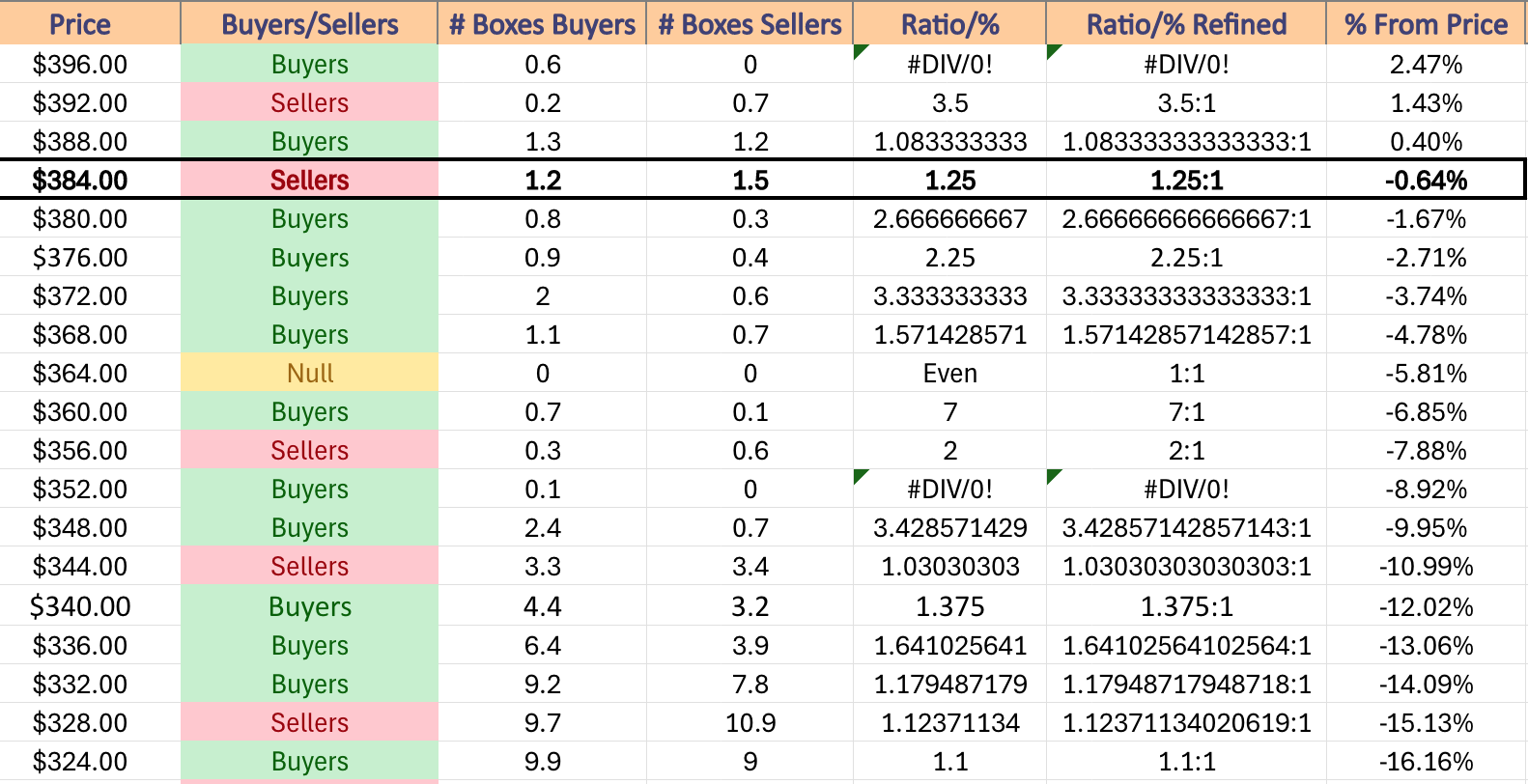Click the -3.74% cell

[x=1426, y=296]
